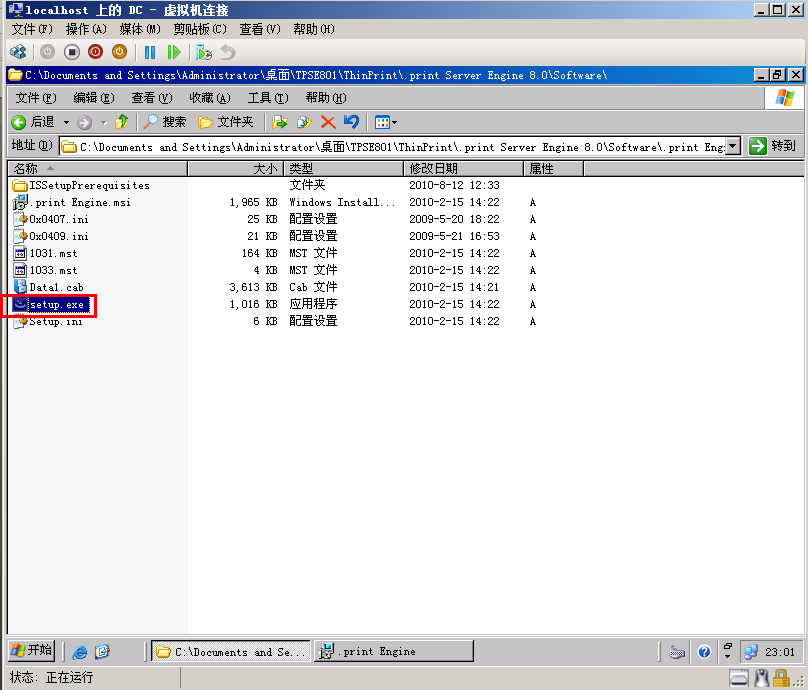The image size is (808, 690).
Task: Click the Forward arrow in Explorer toolbar
Action: (x=85, y=122)
